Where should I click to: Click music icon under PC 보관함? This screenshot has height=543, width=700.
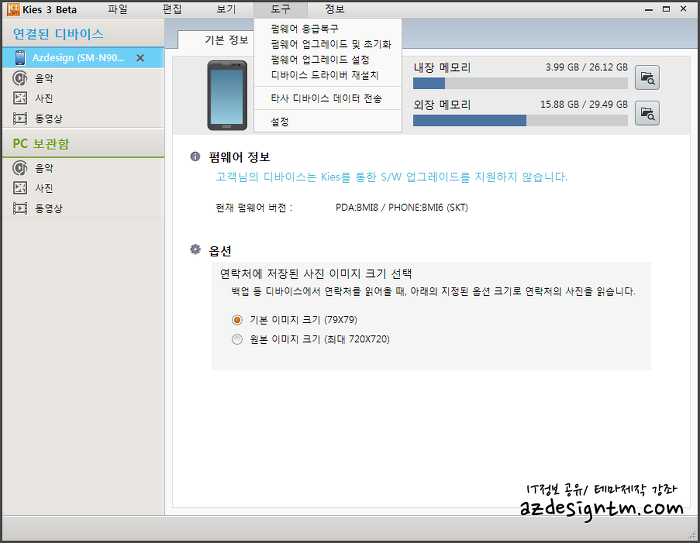[20, 168]
